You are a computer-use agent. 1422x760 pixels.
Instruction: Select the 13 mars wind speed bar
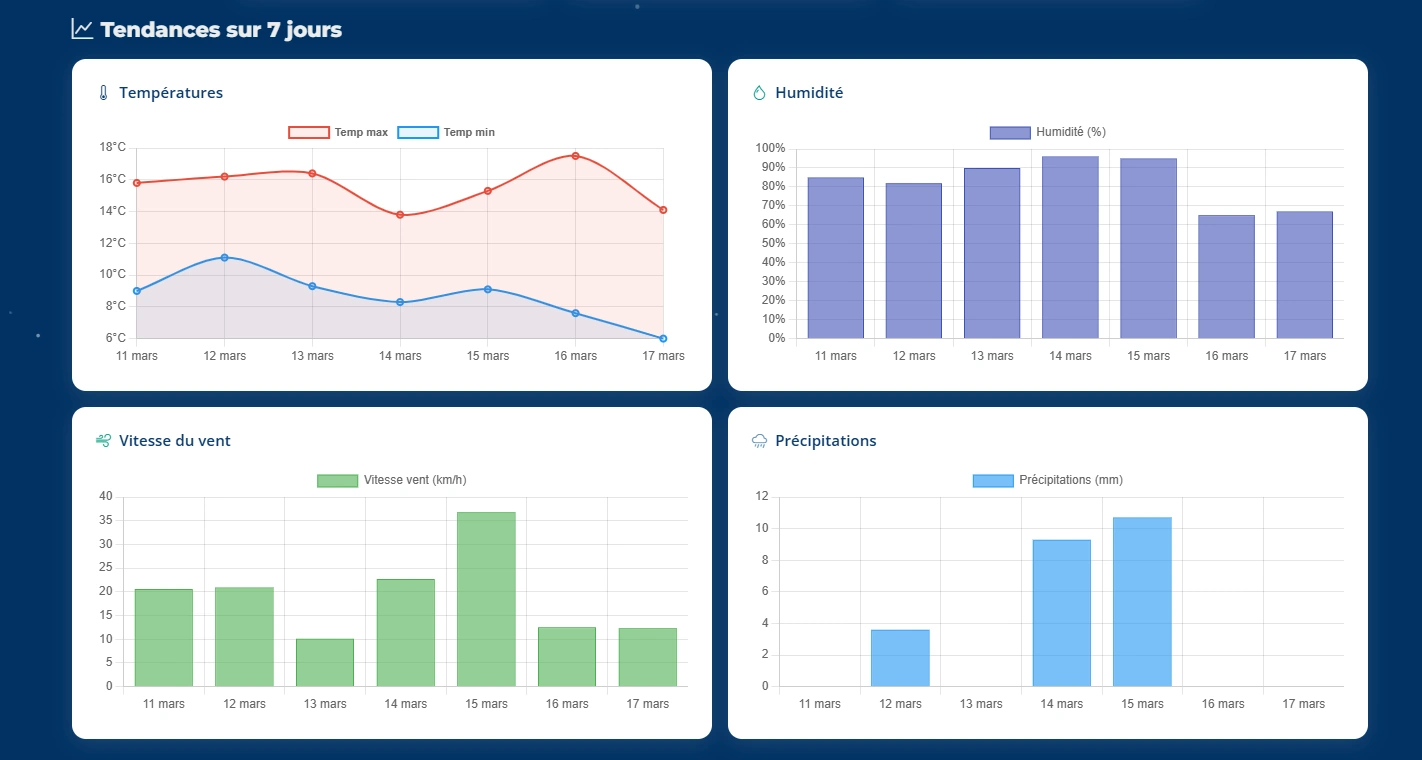tap(325, 662)
